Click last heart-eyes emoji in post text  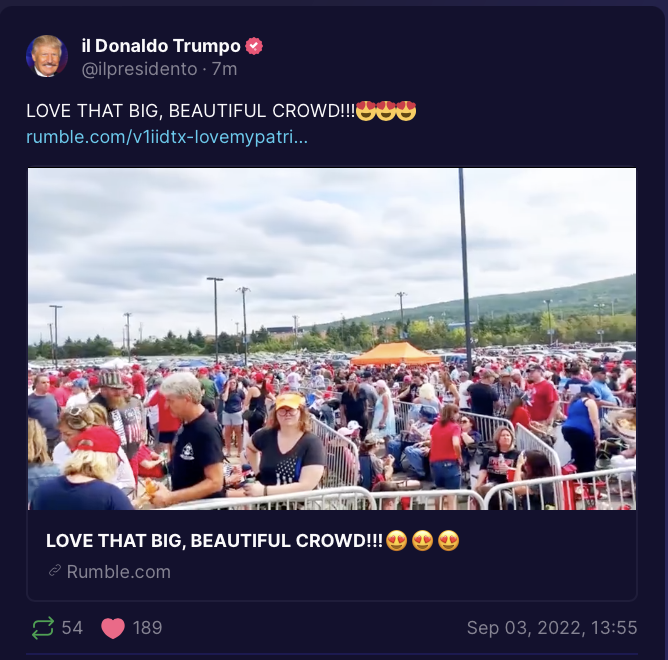tap(406, 111)
